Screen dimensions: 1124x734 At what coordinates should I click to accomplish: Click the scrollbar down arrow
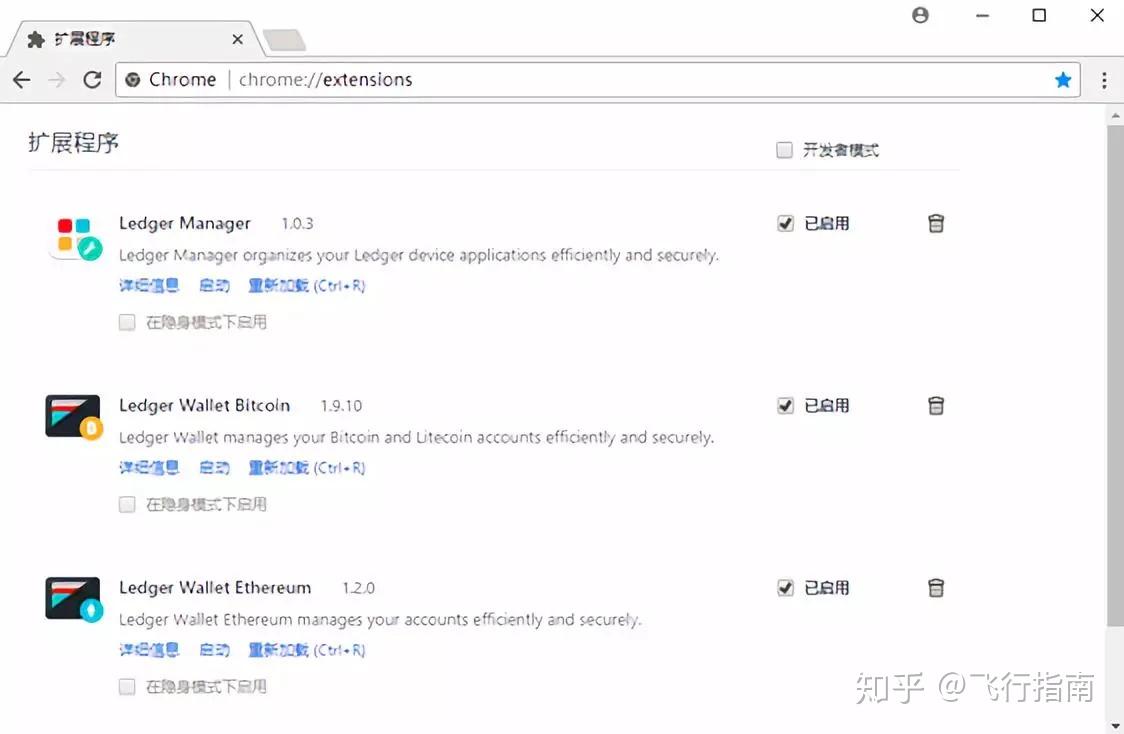[x=1113, y=726]
